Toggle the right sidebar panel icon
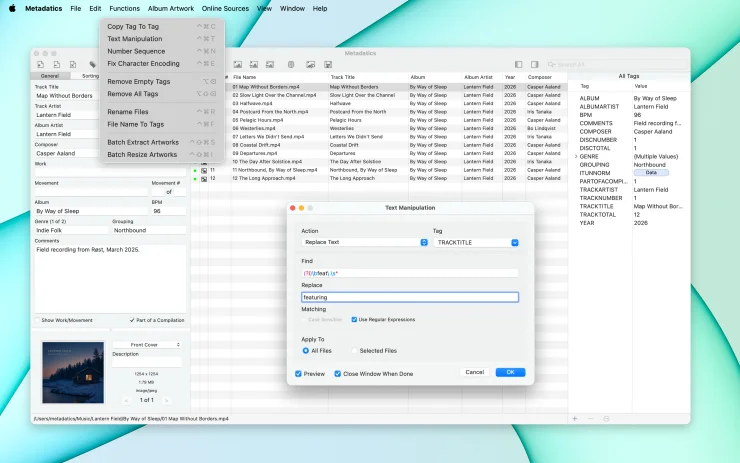The width and height of the screenshot is (740, 463). (x=535, y=64)
